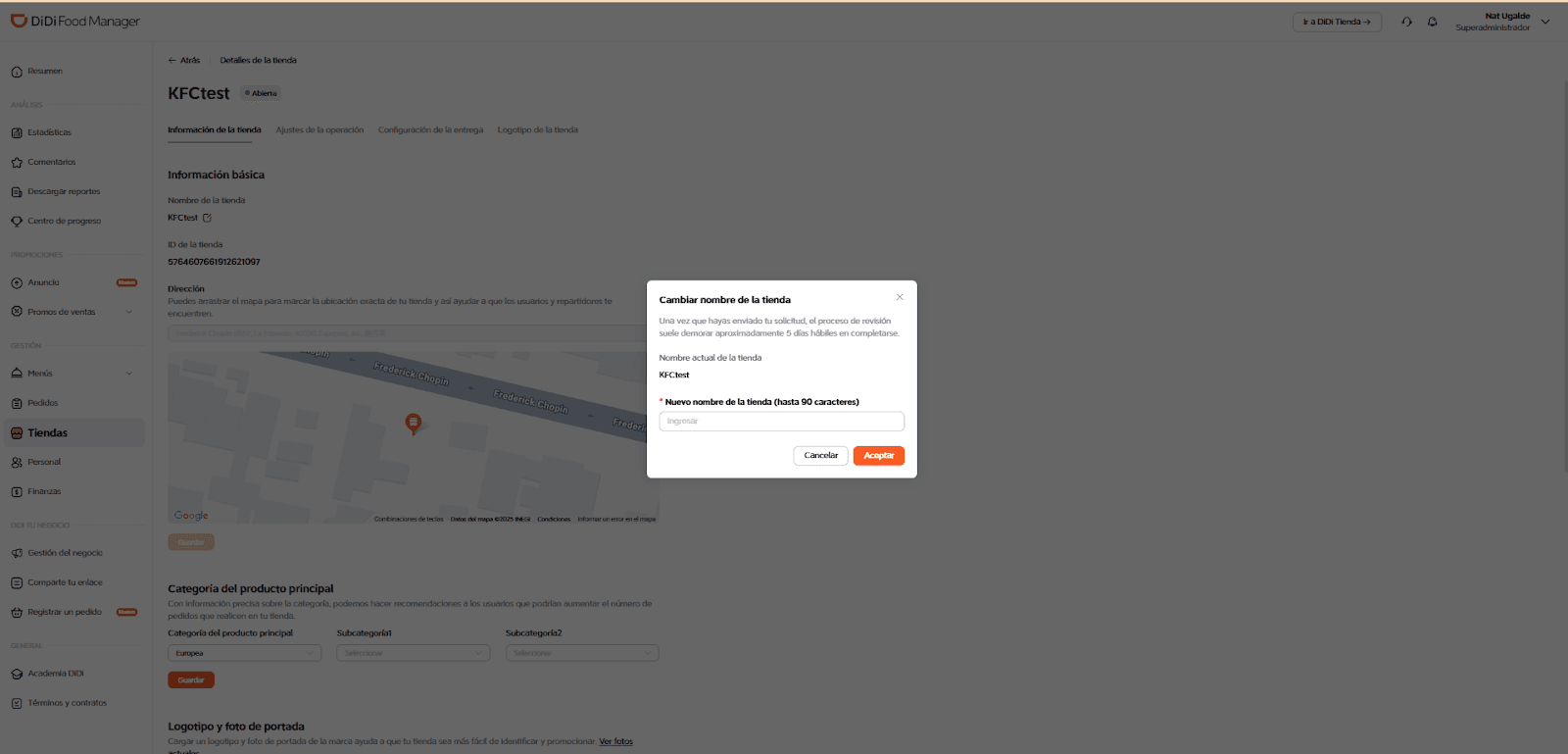Open Estadísticas from the sidebar
This screenshot has height=754, width=1568.
tap(49, 132)
